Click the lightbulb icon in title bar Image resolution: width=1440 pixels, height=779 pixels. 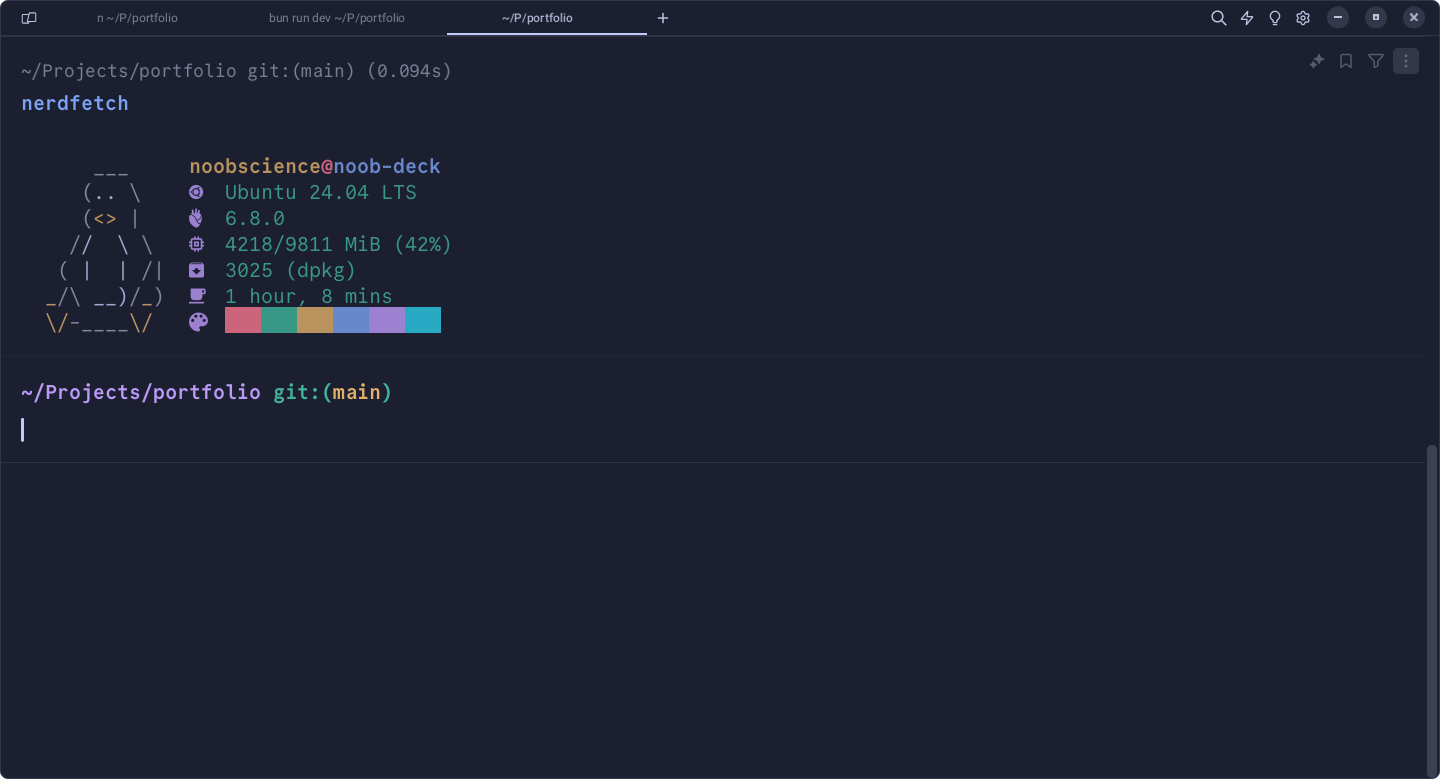click(x=1275, y=18)
